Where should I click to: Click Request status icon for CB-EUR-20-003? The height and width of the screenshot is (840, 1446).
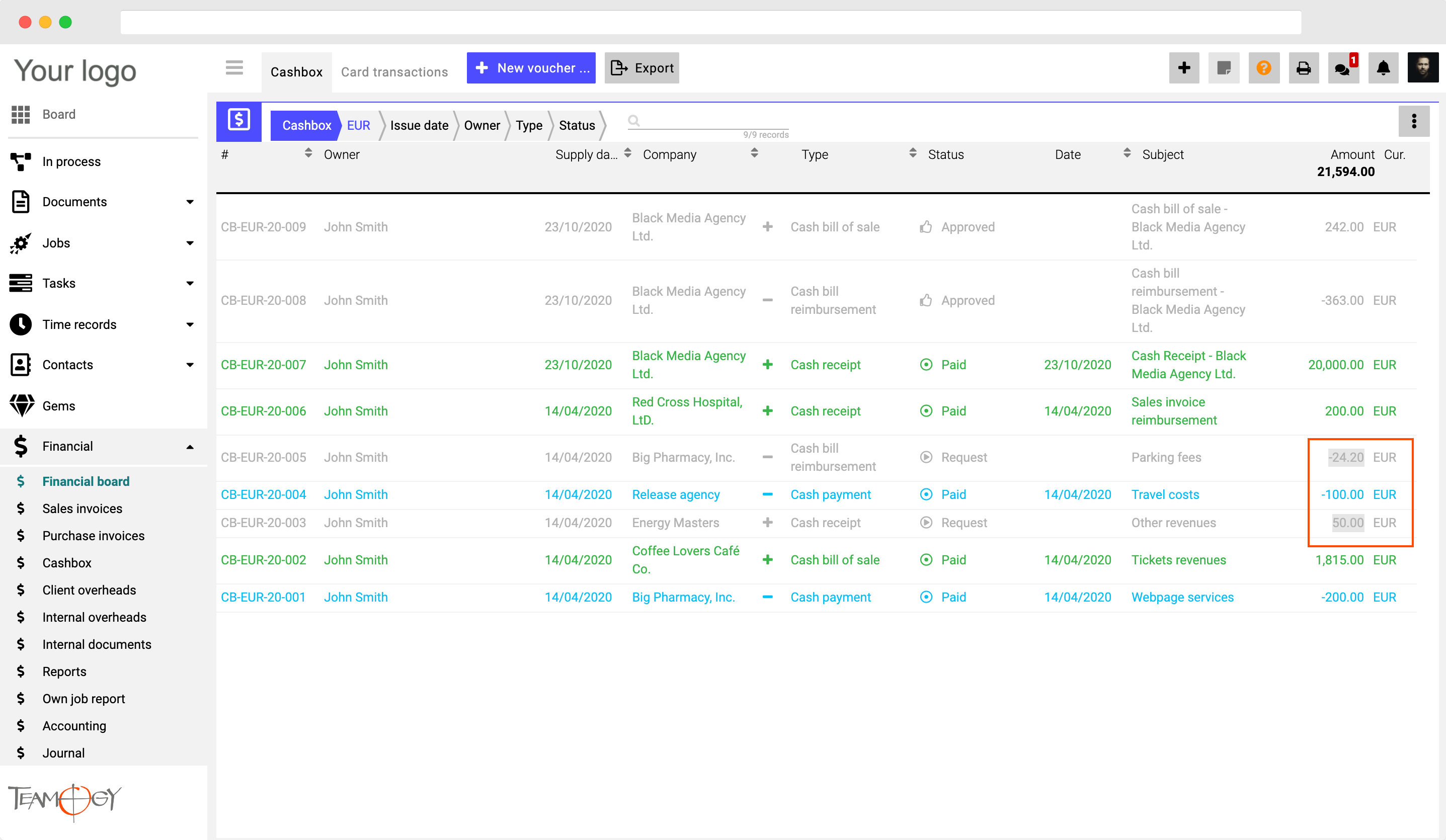[x=926, y=523]
